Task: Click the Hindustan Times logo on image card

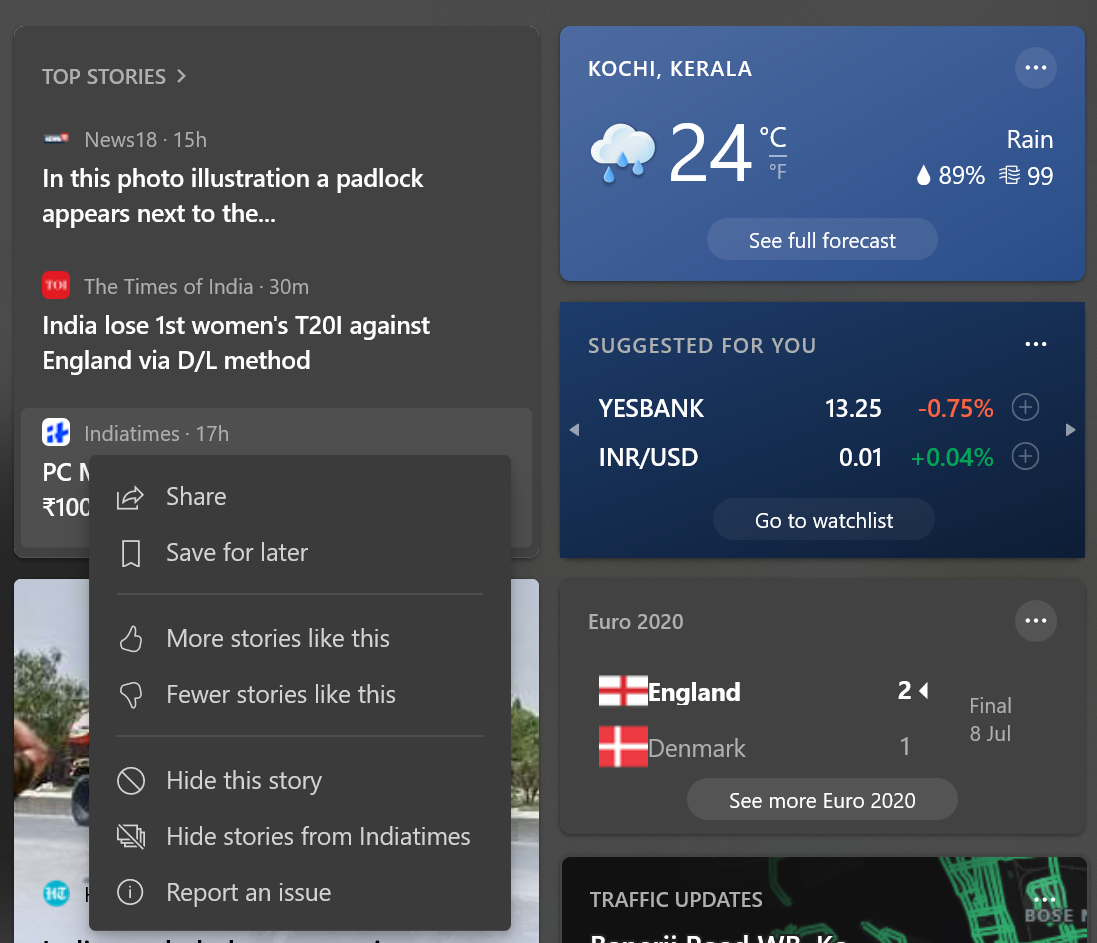Action: point(56,893)
